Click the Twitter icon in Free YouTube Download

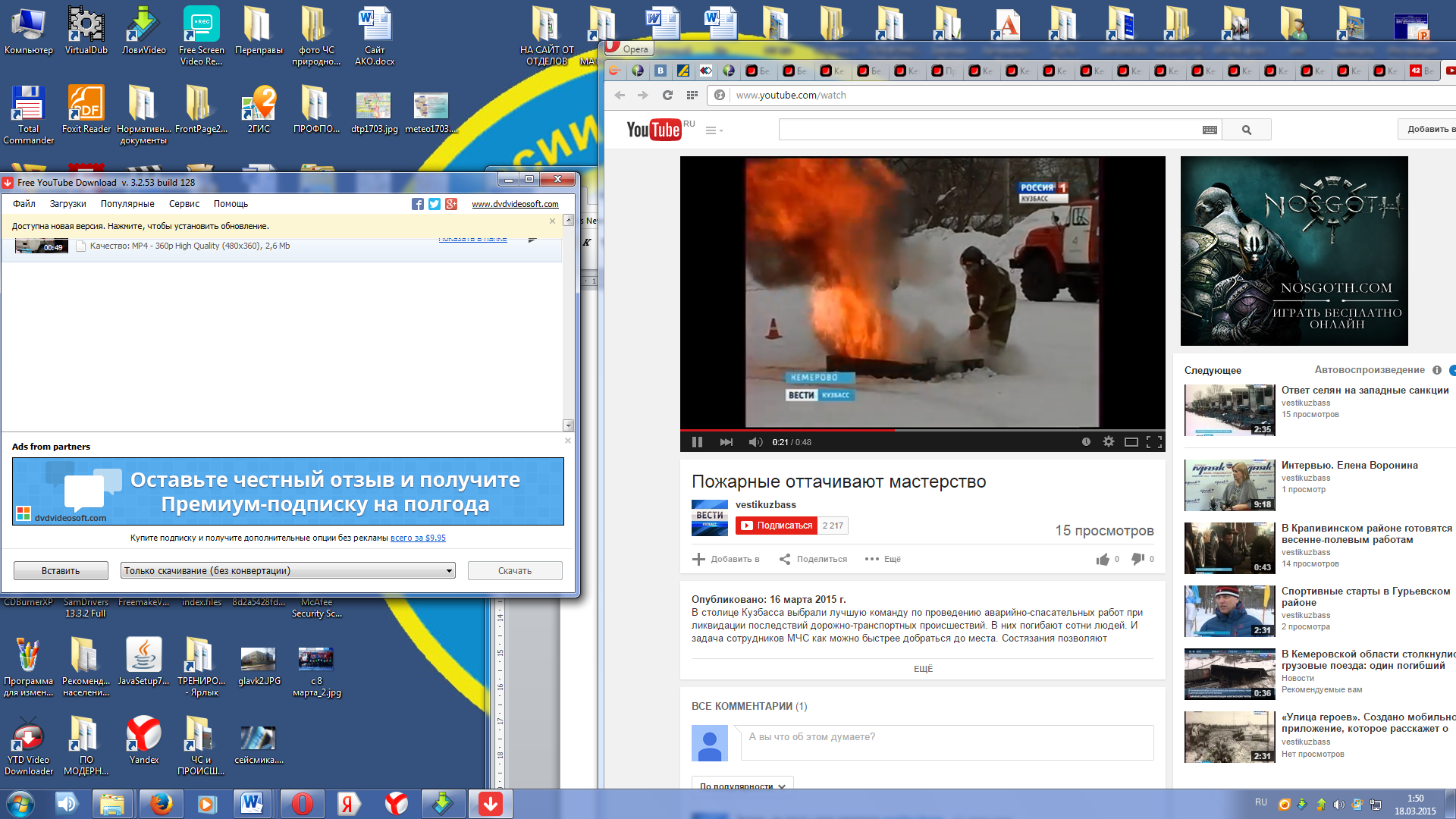tap(435, 204)
